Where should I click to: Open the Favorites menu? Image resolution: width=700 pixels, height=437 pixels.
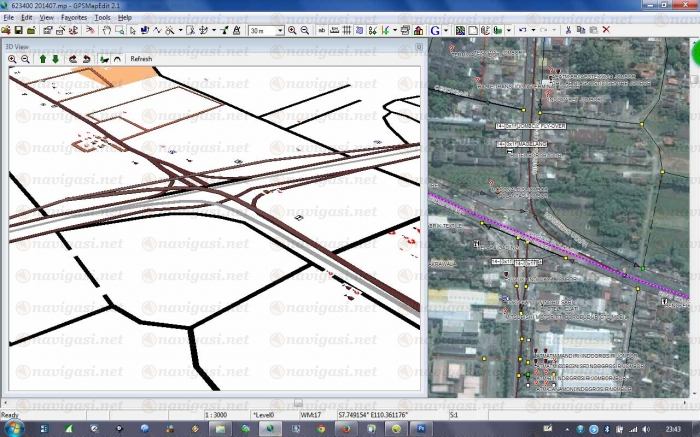[73, 17]
